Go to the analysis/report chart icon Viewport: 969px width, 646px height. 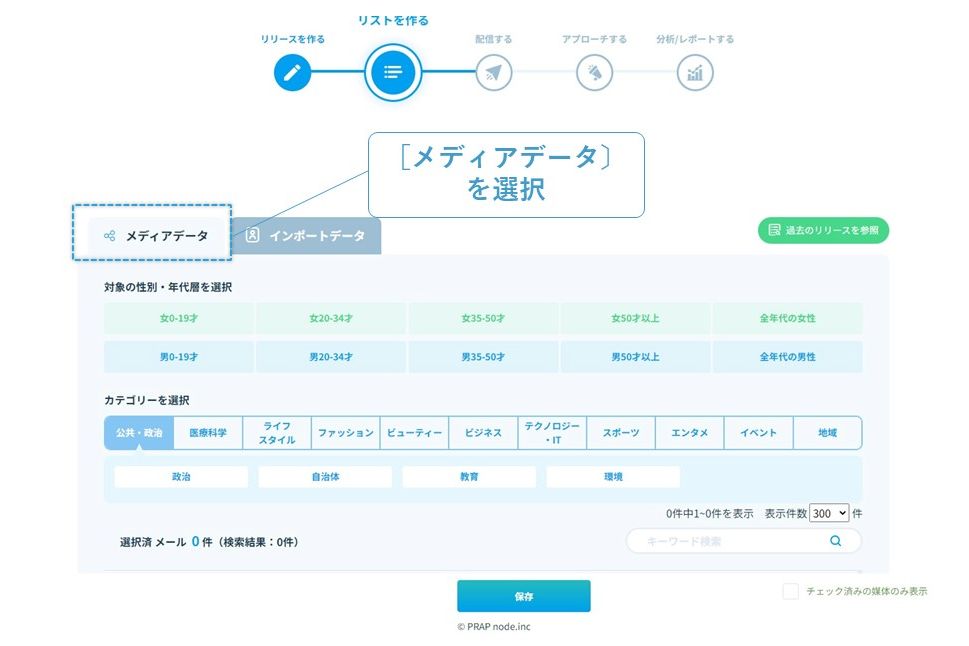(x=695, y=72)
